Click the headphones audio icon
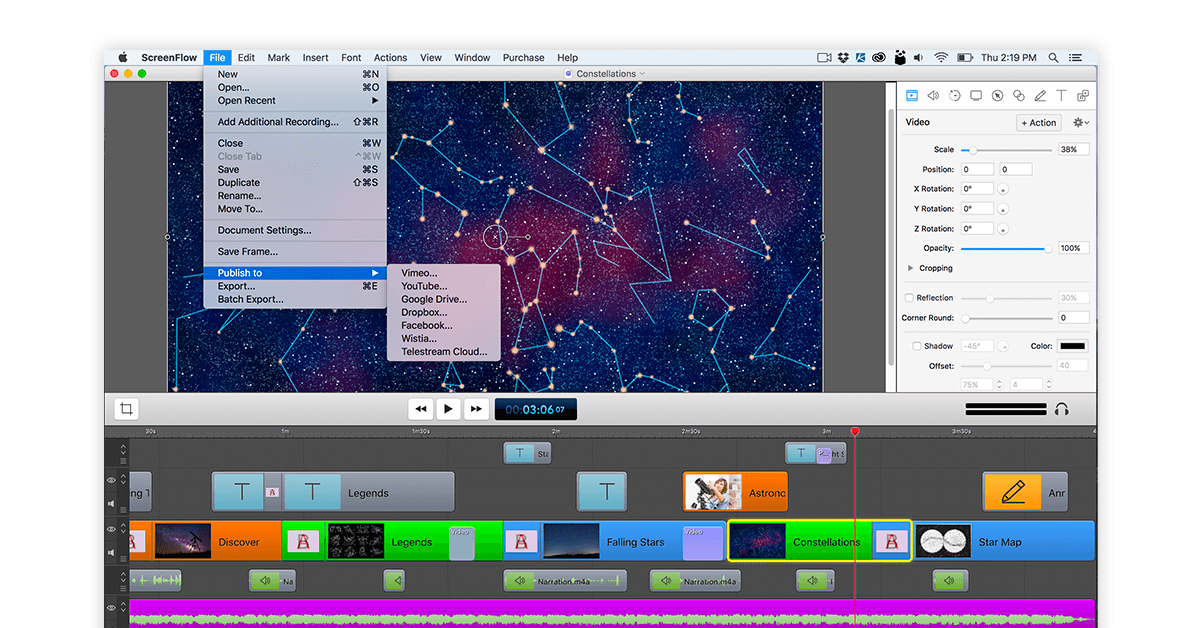The height and width of the screenshot is (628, 1200). pos(1062,409)
